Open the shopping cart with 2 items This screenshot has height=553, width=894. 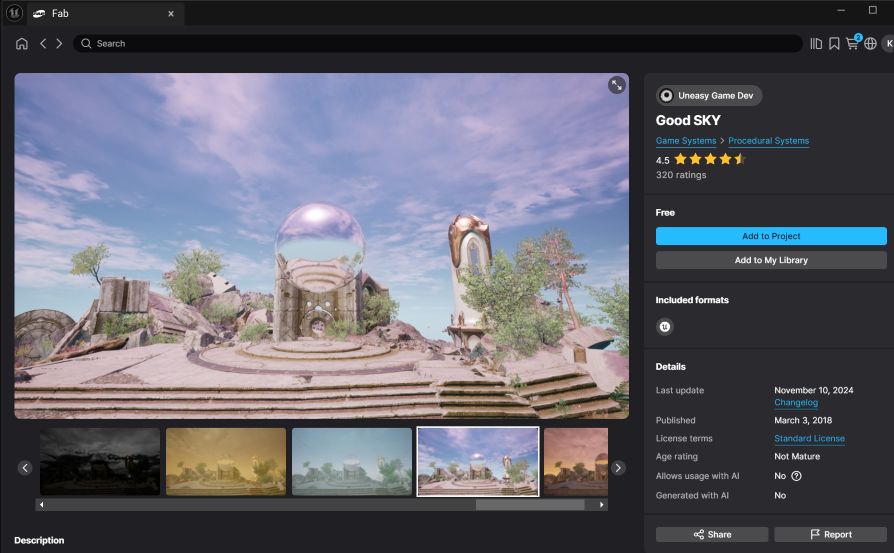[852, 44]
